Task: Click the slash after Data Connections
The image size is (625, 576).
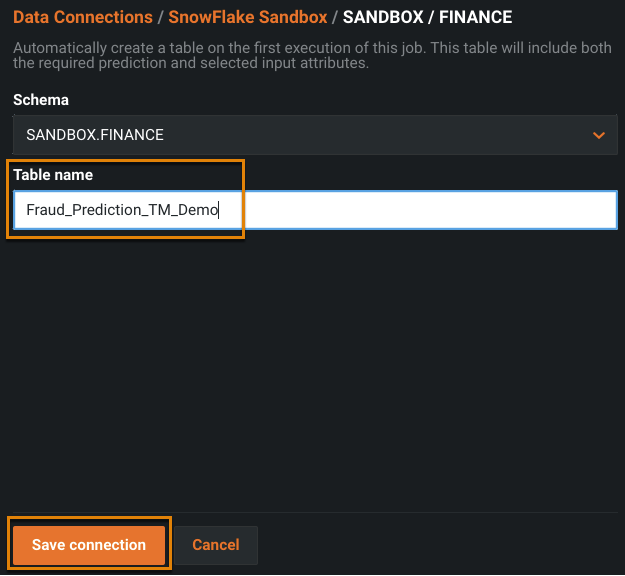Action: click(160, 17)
